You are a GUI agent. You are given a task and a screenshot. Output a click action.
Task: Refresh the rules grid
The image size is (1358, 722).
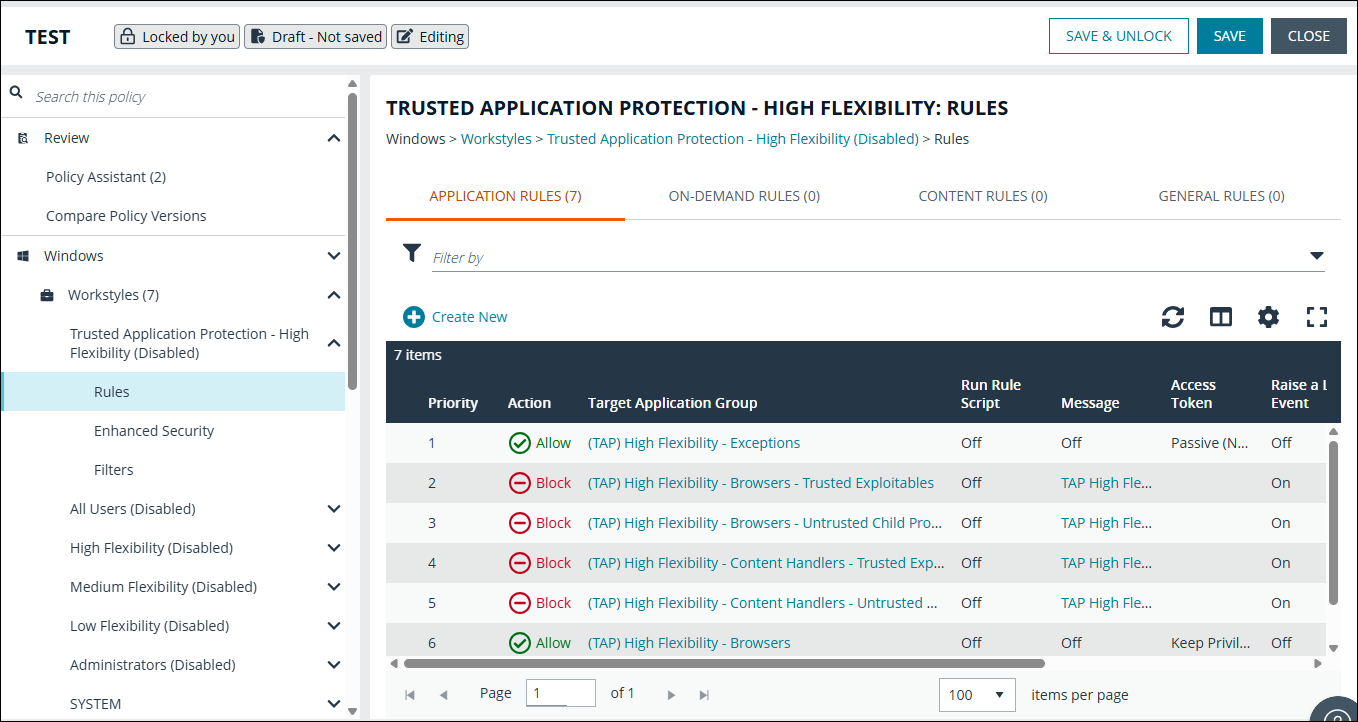tap(1173, 316)
